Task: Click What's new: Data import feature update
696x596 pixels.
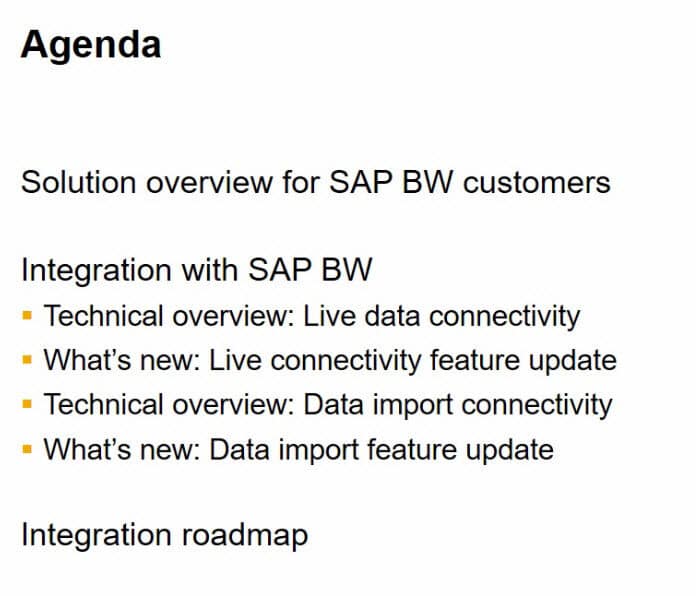Action: click(298, 449)
